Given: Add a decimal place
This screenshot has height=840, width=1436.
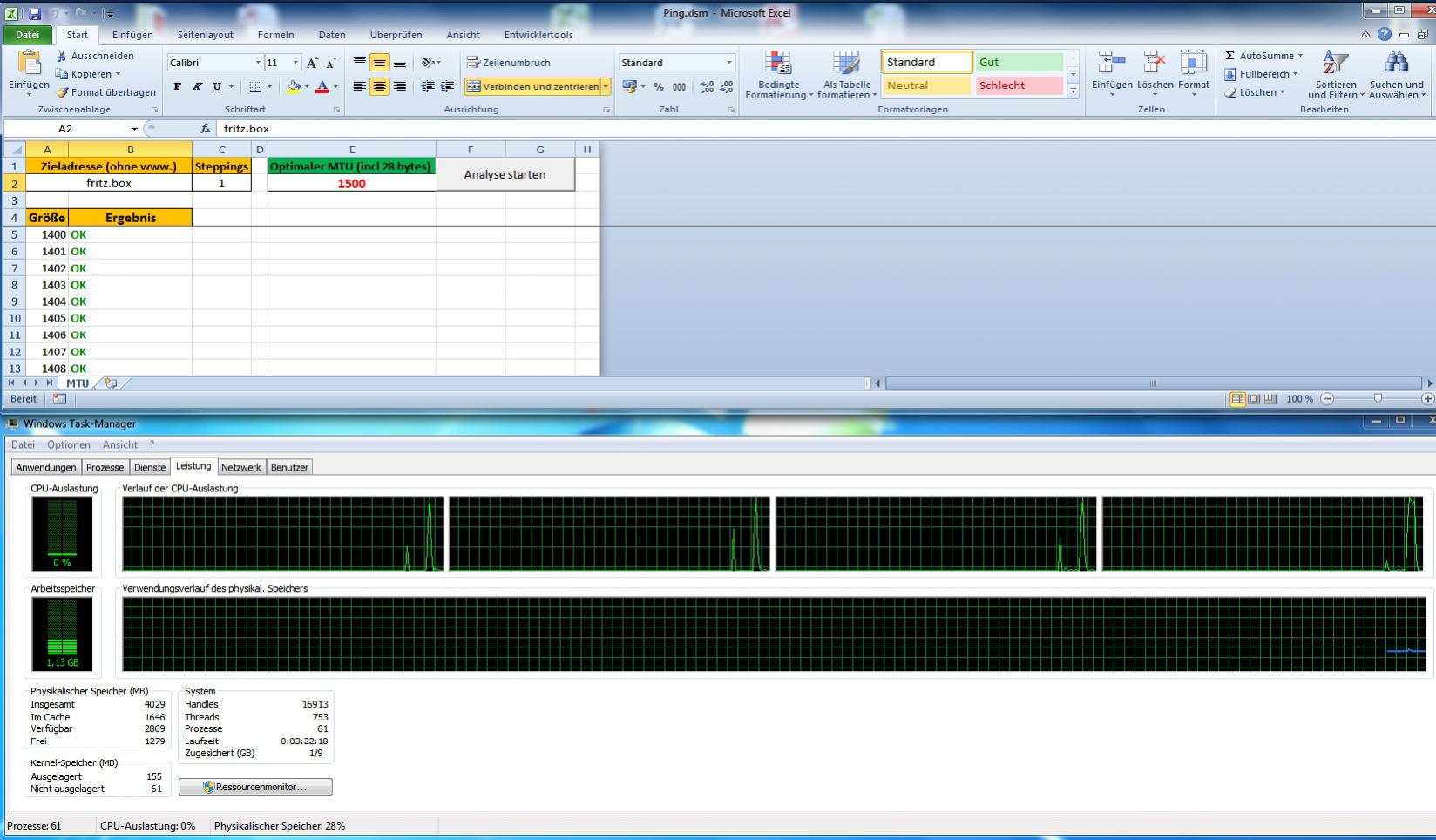Looking at the screenshot, I should (707, 86).
